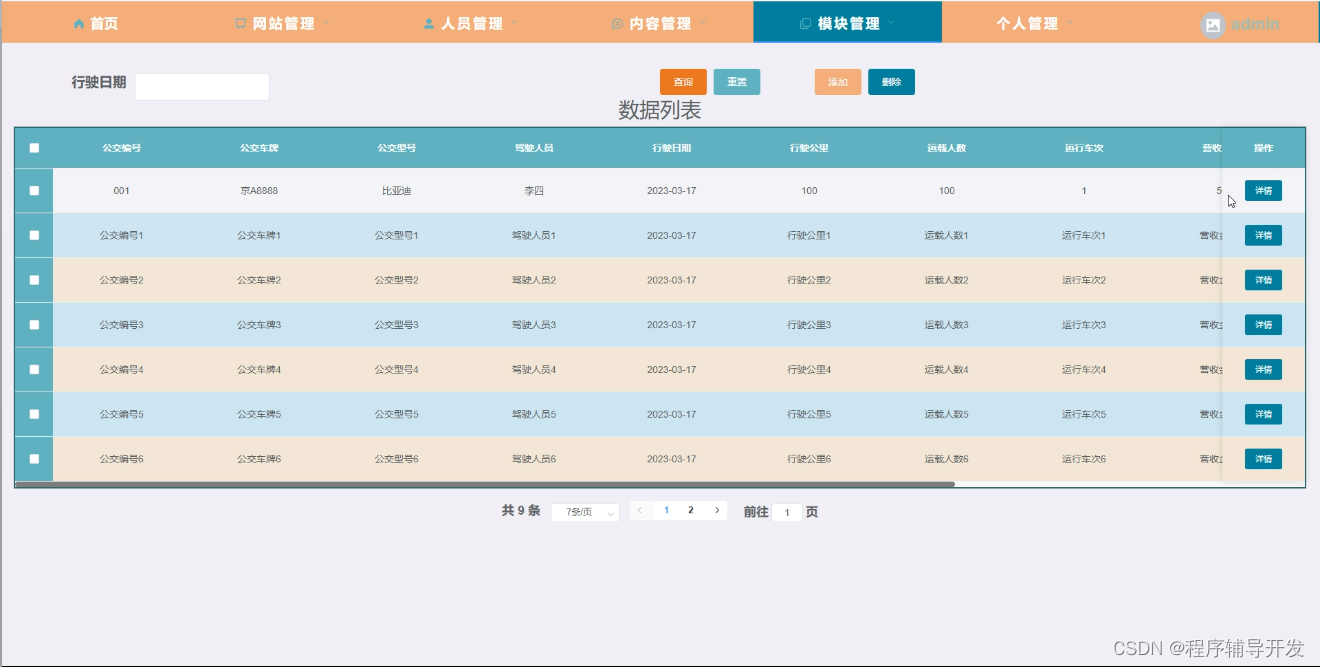Expand the 模块管理 dropdown arrow

891,22
